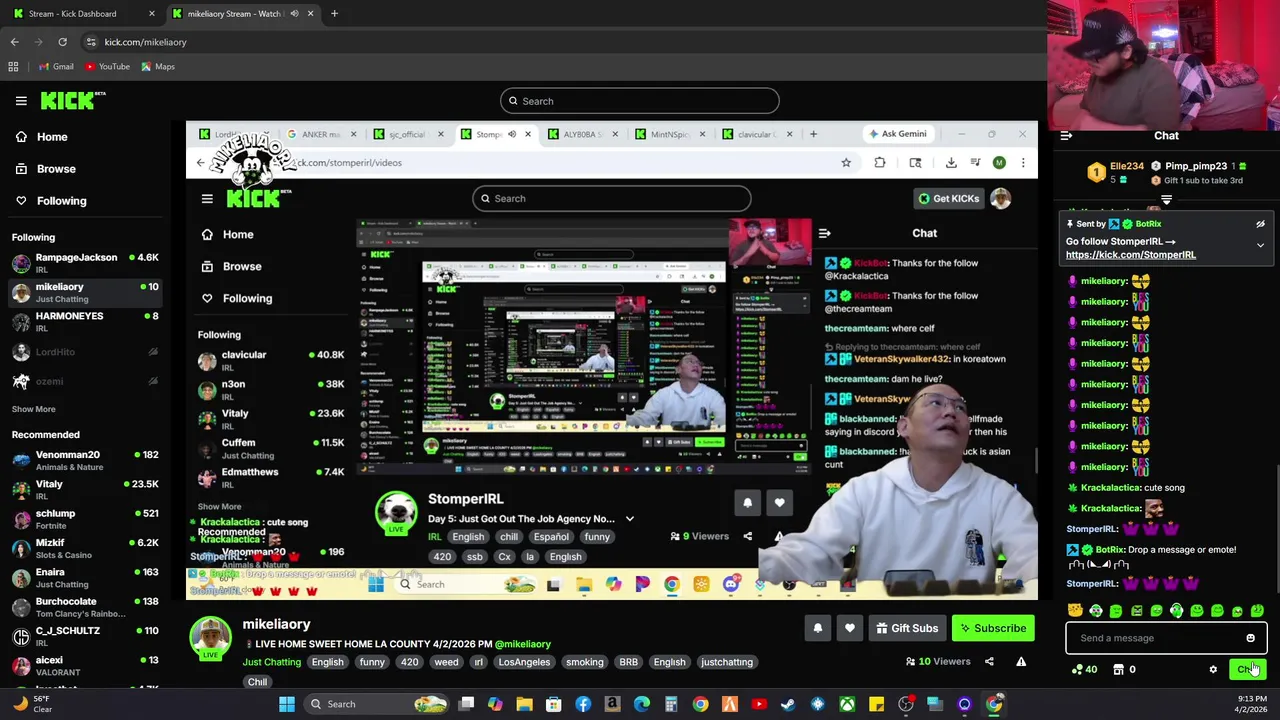1280x720 pixels.
Task: Open Venomman20 in Recommended list
Action: click(x=84, y=460)
